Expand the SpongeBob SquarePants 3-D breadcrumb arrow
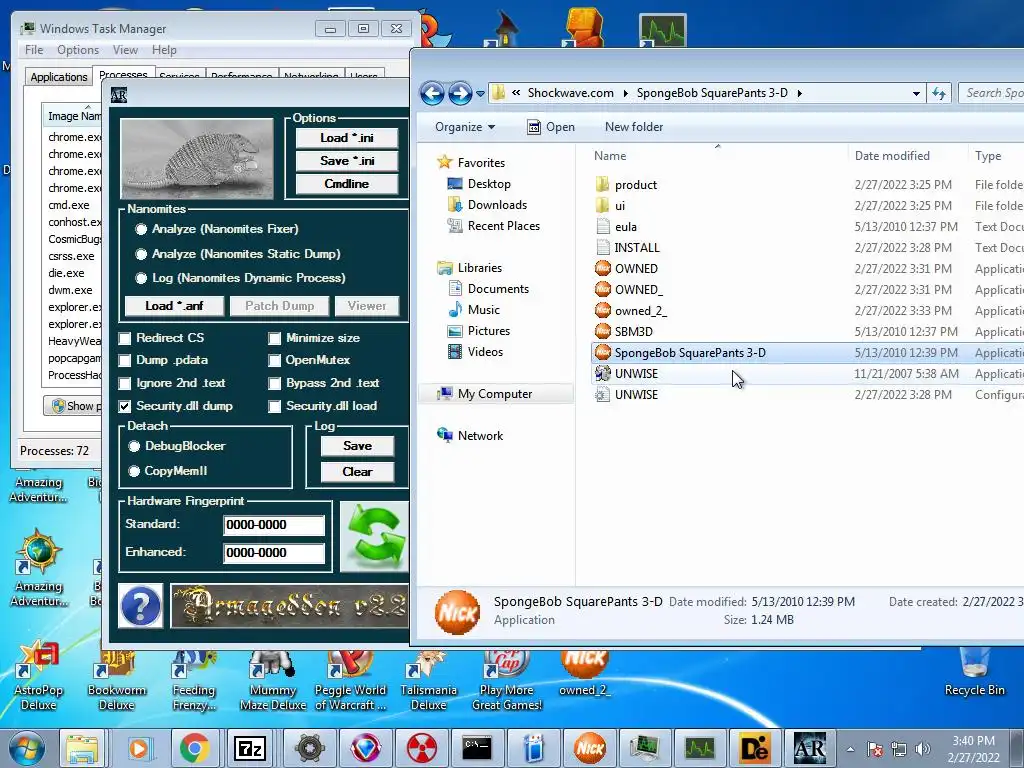 (799, 93)
